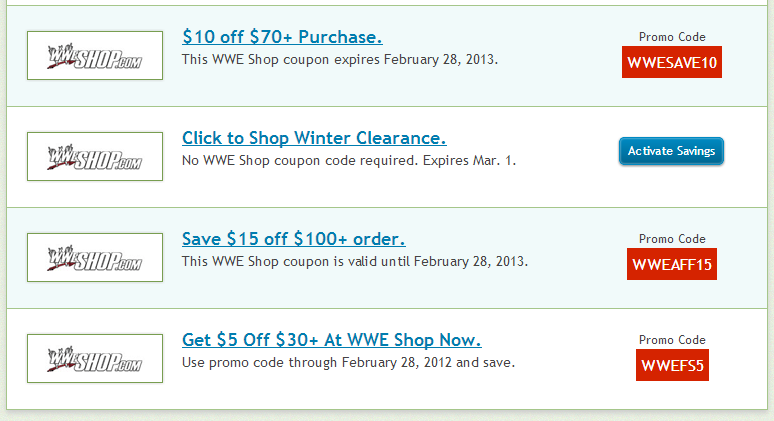The height and width of the screenshot is (421, 774).
Task: Visit "Get $5 Off $30+ At WWE Shop Now"
Action: point(332,340)
